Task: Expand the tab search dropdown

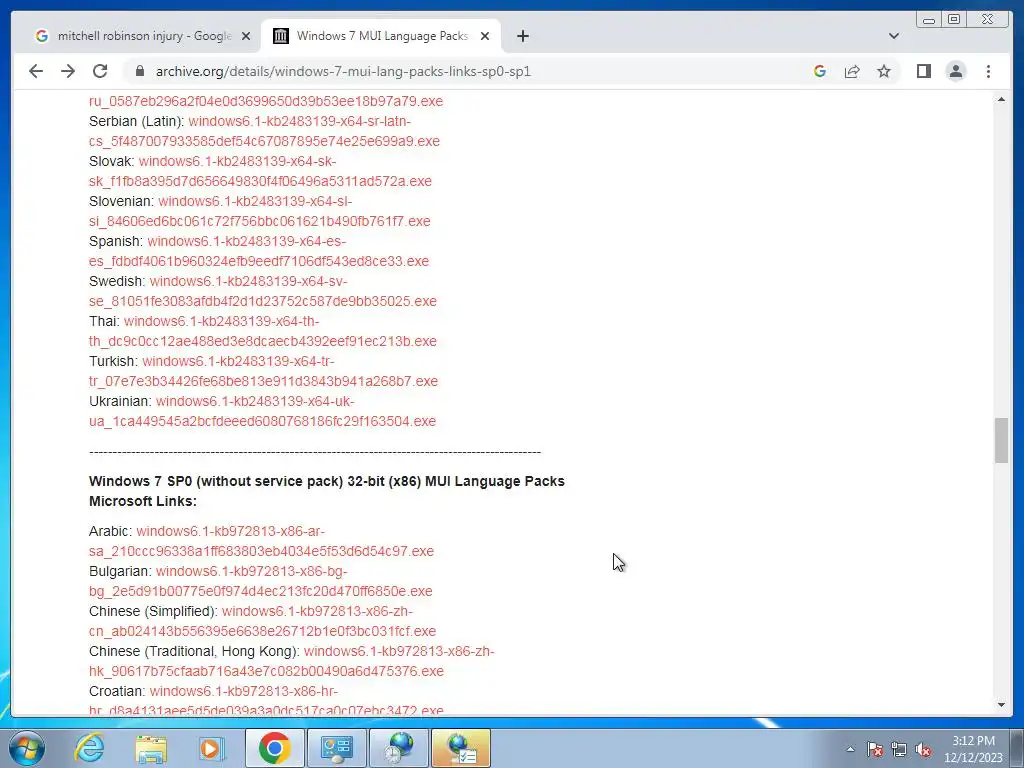Action: point(893,36)
